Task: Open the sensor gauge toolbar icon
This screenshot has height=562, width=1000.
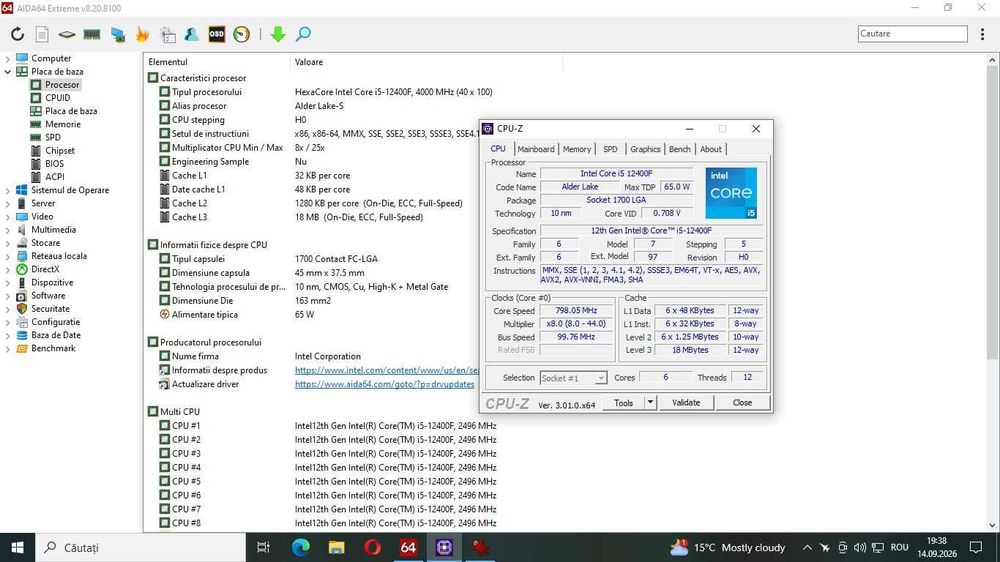Action: pos(242,34)
